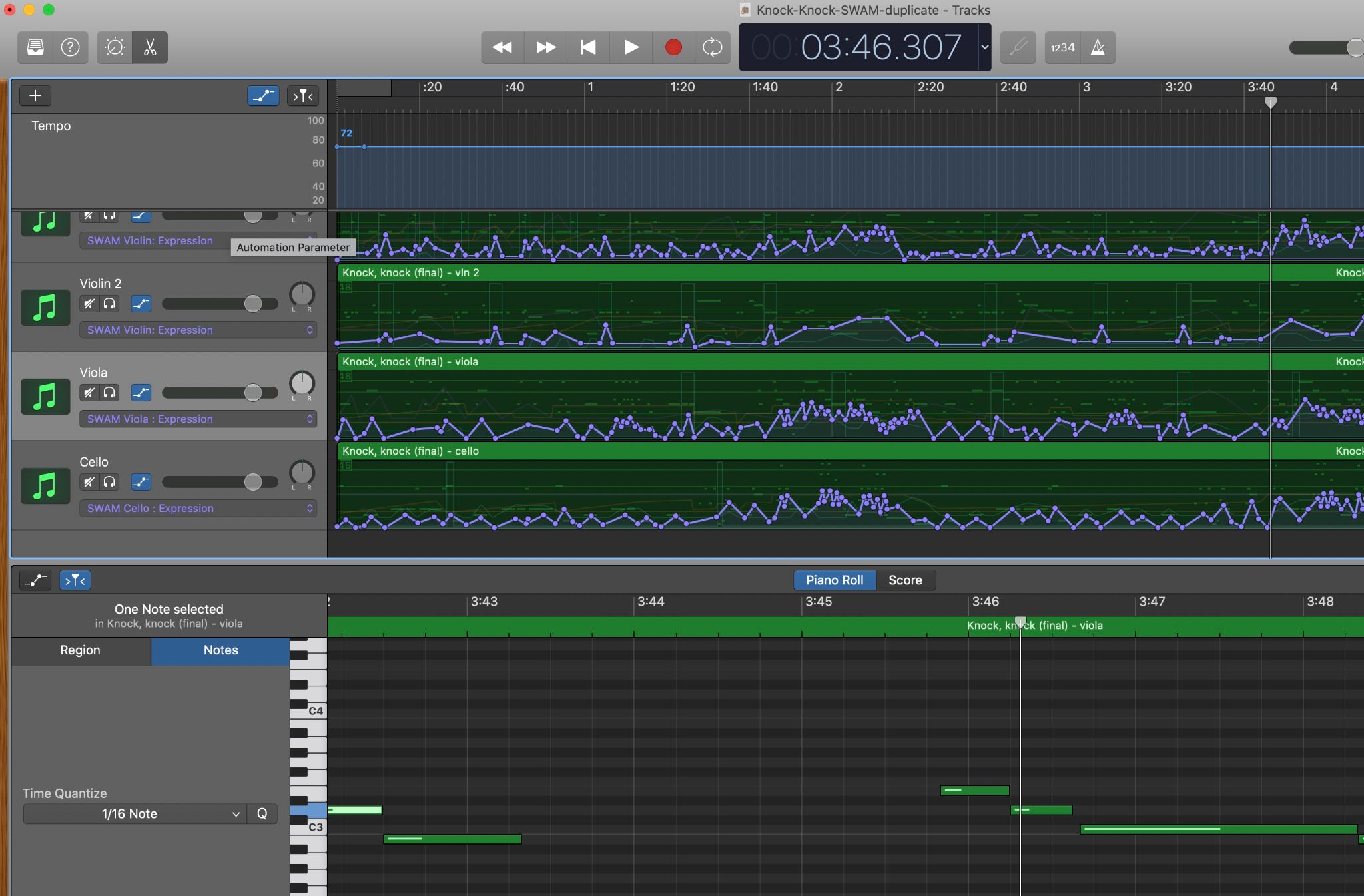Open the Library panel icon
The height and width of the screenshot is (896, 1364).
pyautogui.click(x=35, y=47)
